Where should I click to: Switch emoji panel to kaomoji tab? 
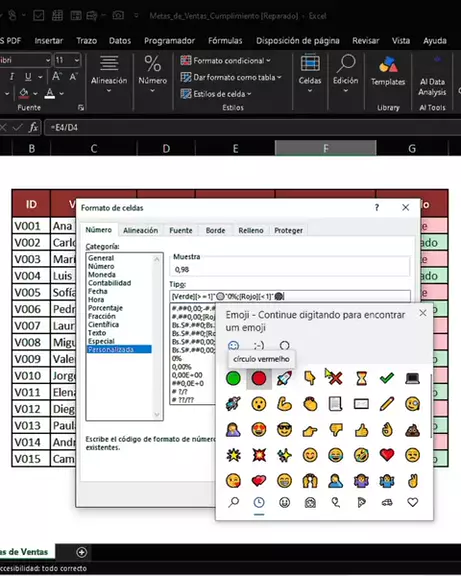pyautogui.click(x=259, y=346)
